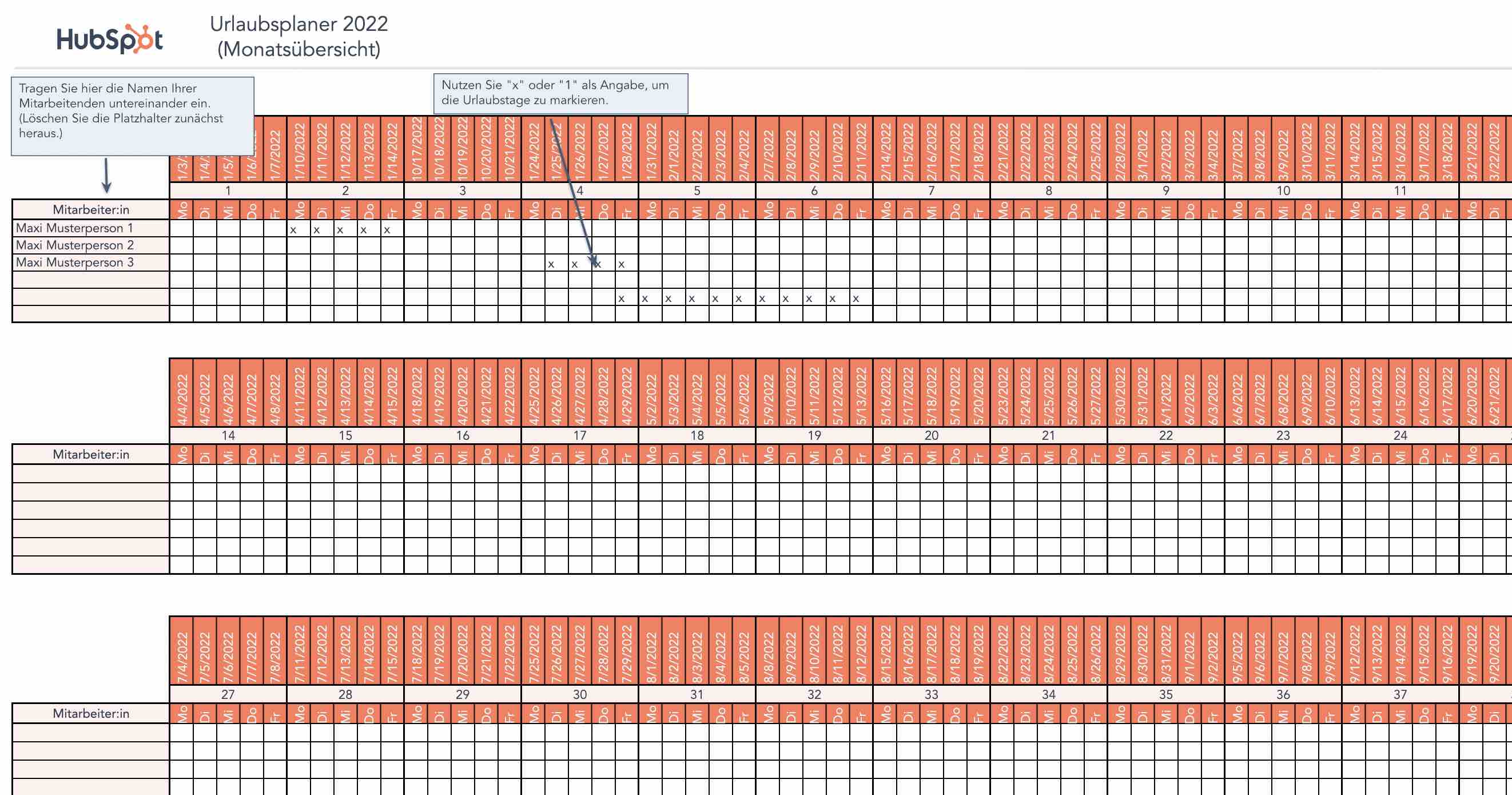Click 'Mitarbeiter:in' header above Maxi Musterperson 1
Screen dimensions: 1512x795
[x=91, y=209]
